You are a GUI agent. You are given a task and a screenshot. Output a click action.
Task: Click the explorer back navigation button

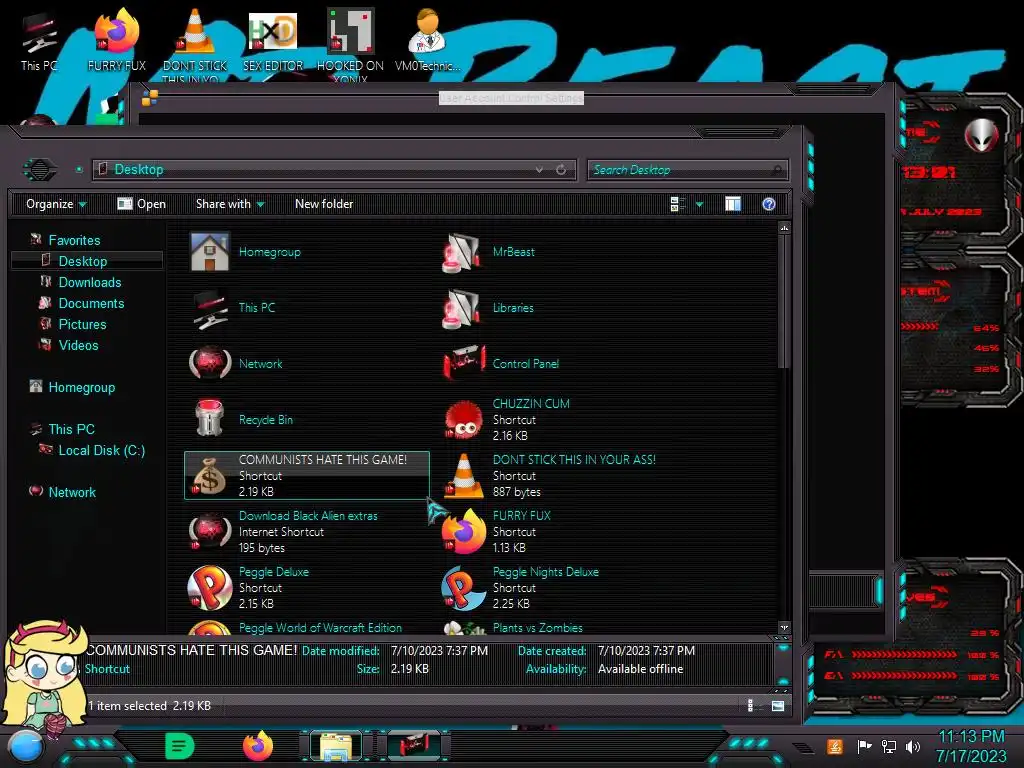coord(40,170)
